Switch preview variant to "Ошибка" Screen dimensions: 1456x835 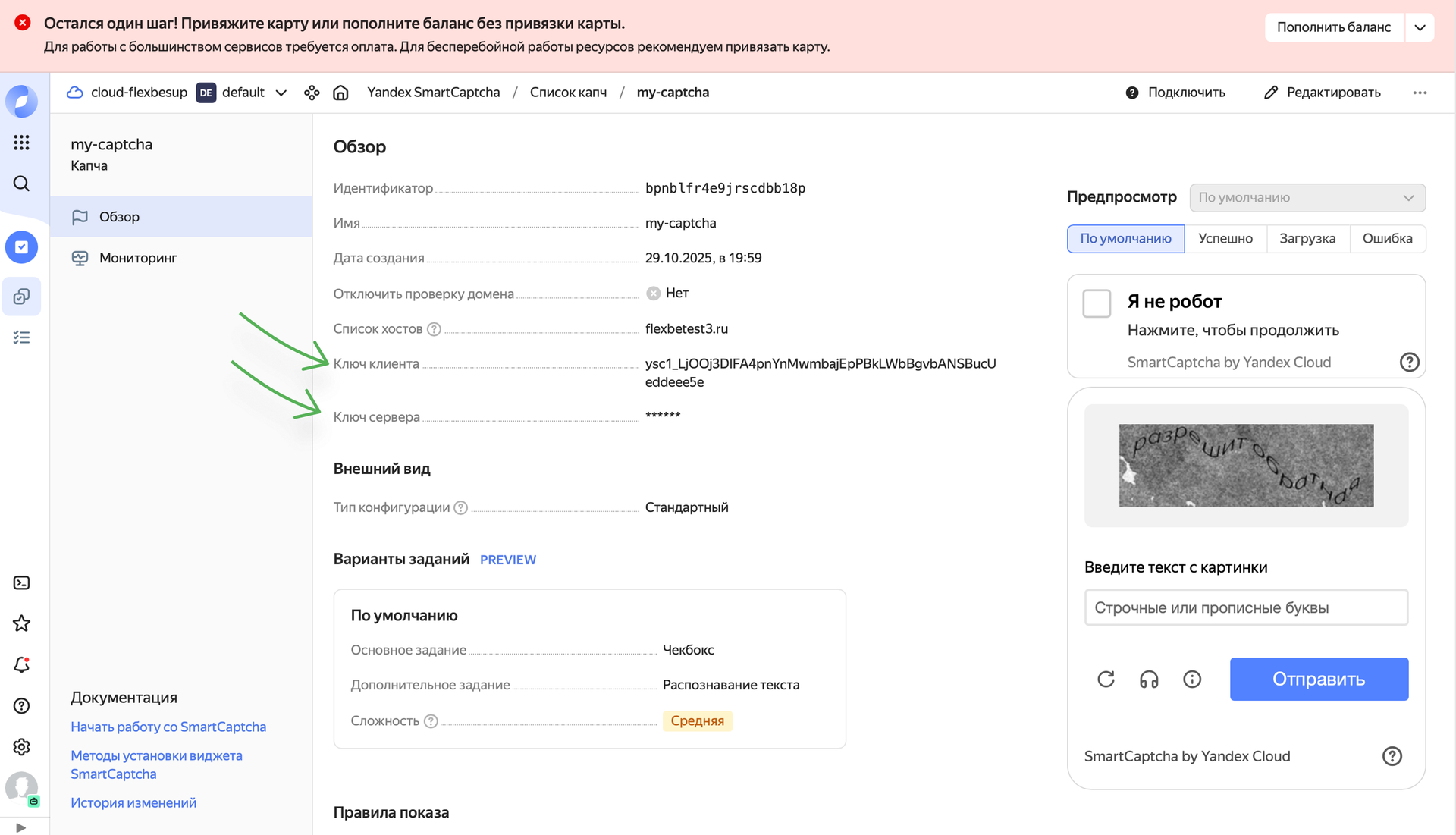point(1388,238)
